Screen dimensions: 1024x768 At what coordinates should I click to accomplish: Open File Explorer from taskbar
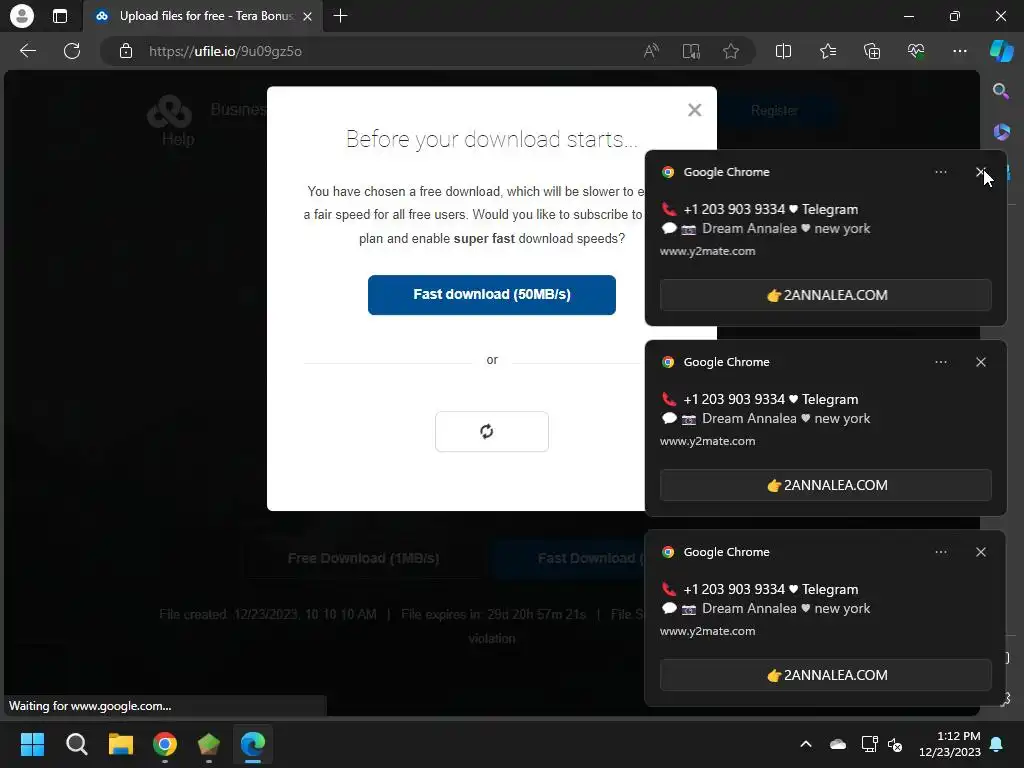(121, 744)
